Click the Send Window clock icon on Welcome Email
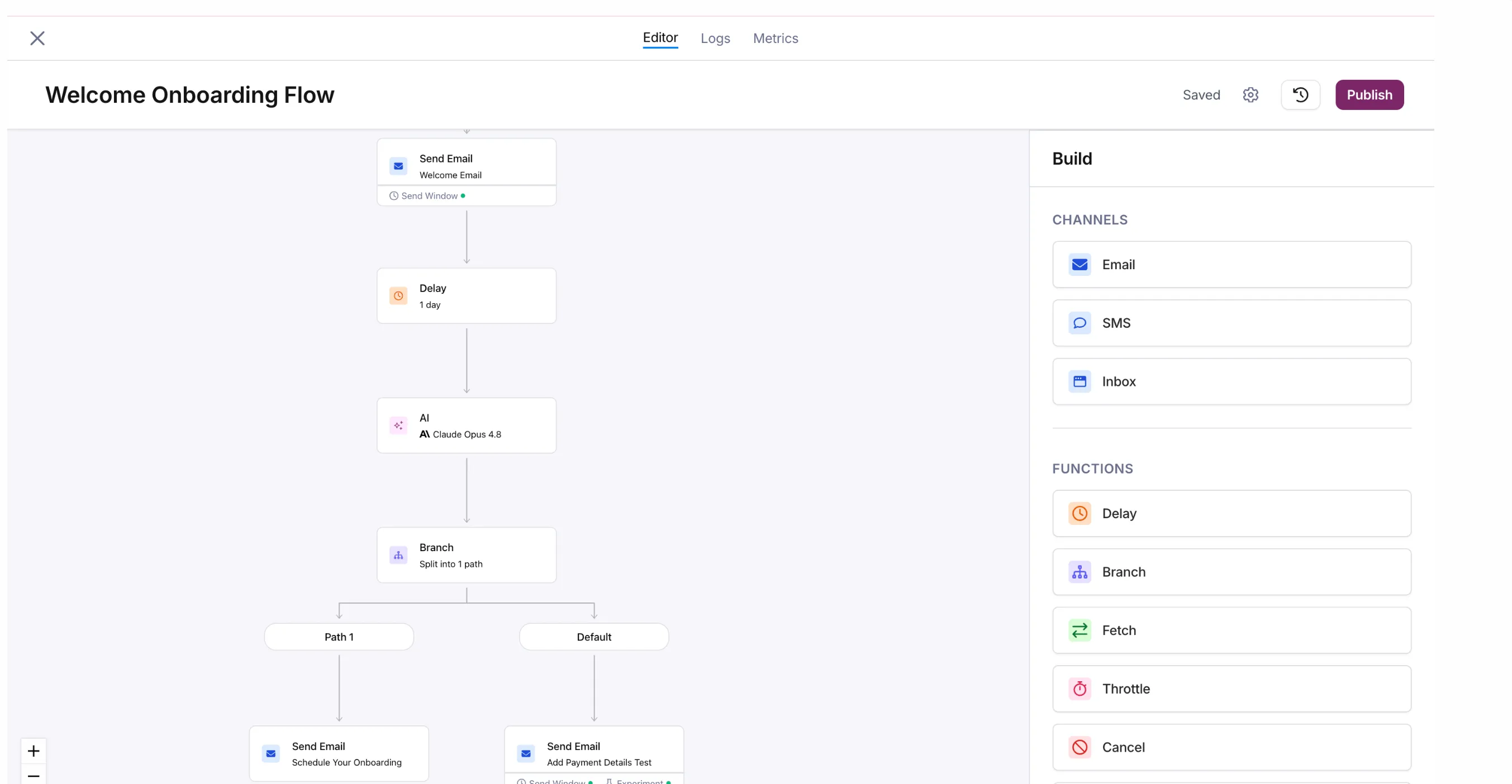This screenshot has width=1512, height=784. tap(394, 196)
